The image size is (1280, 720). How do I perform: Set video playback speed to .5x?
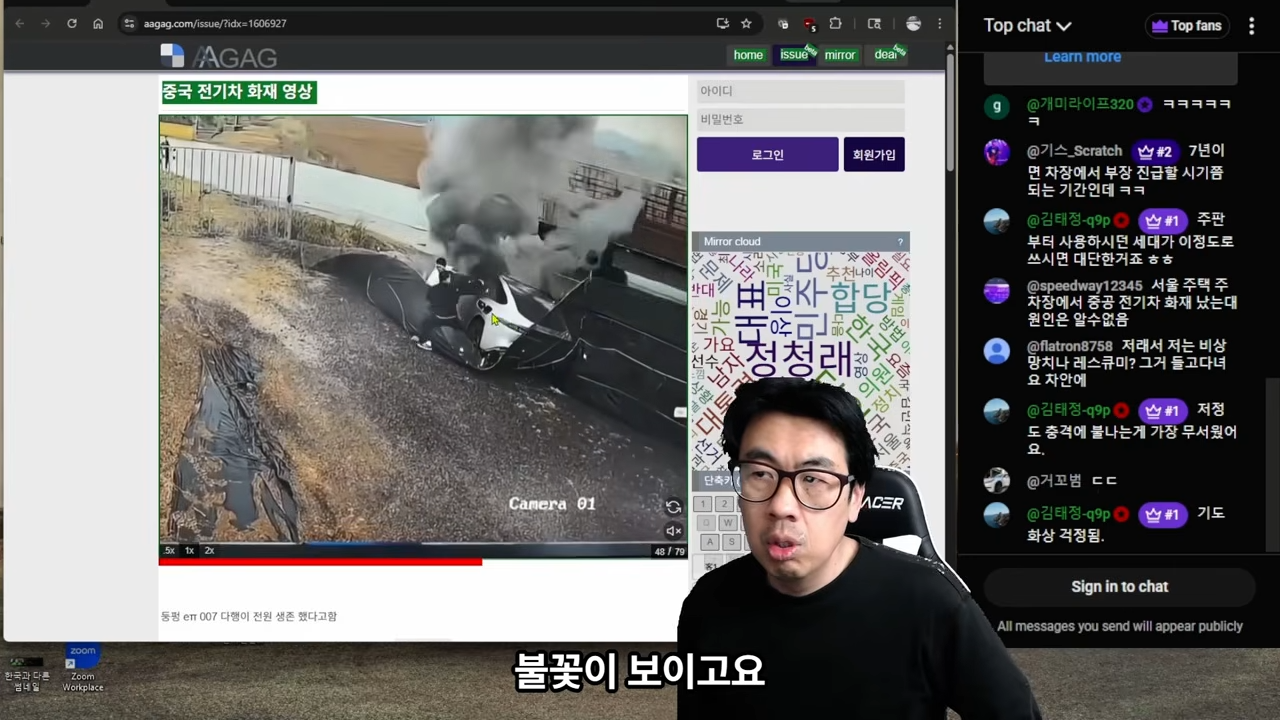tap(169, 550)
